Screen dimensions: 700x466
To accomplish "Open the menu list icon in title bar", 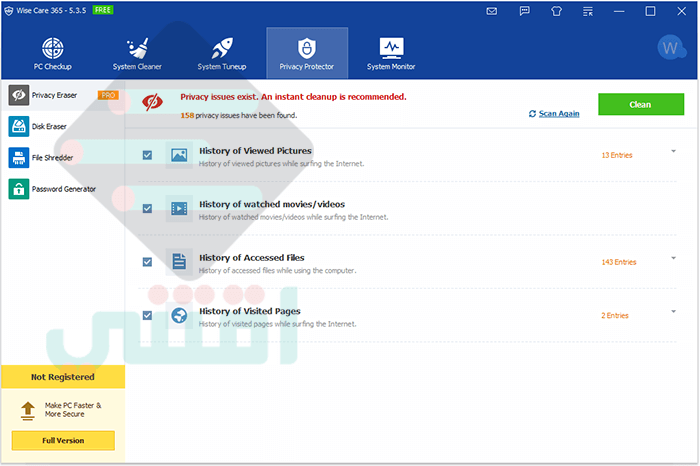I will [x=588, y=11].
